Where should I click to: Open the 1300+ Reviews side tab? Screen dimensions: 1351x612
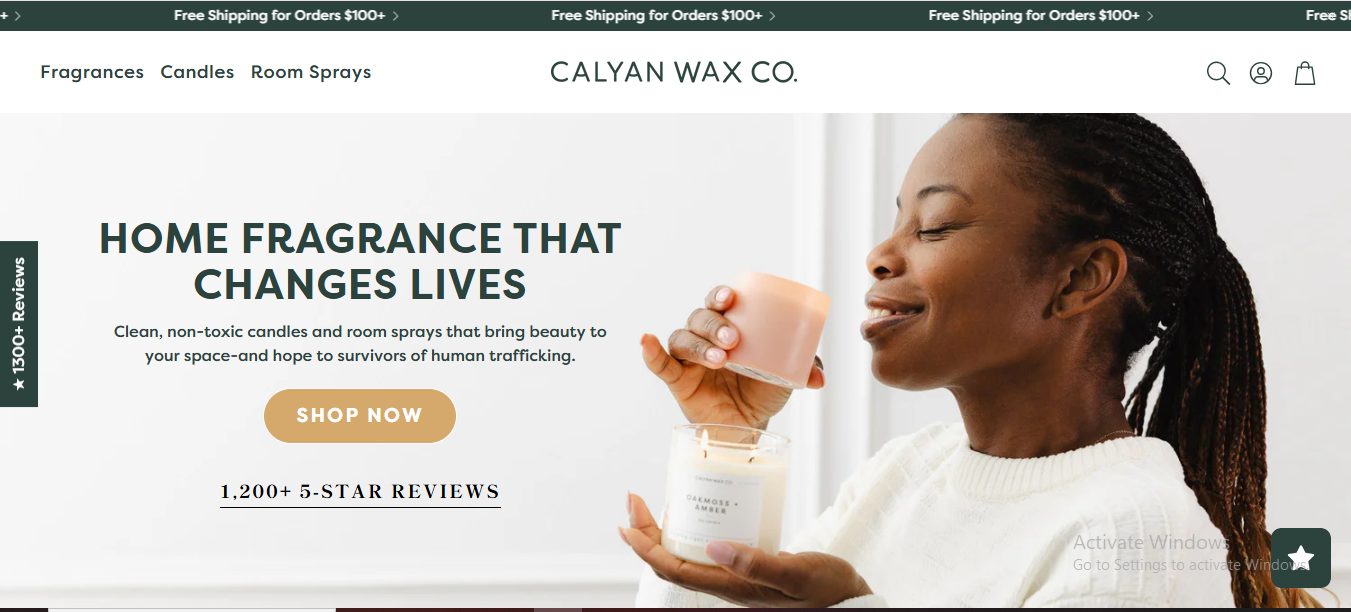pyautogui.click(x=19, y=324)
